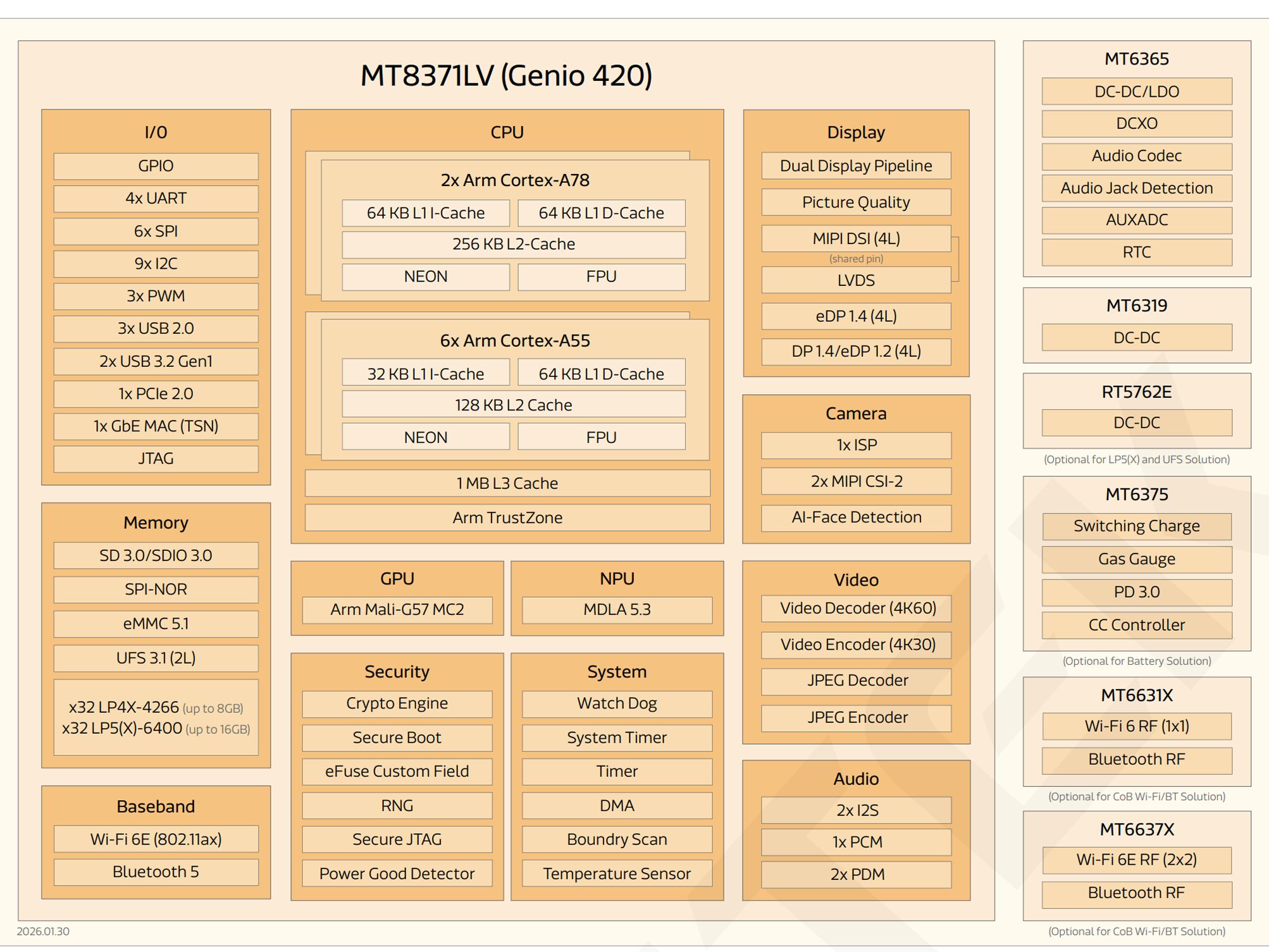The image size is (1269, 952).
Task: Click the RTC block in MT6365 section
Action: click(x=1136, y=252)
